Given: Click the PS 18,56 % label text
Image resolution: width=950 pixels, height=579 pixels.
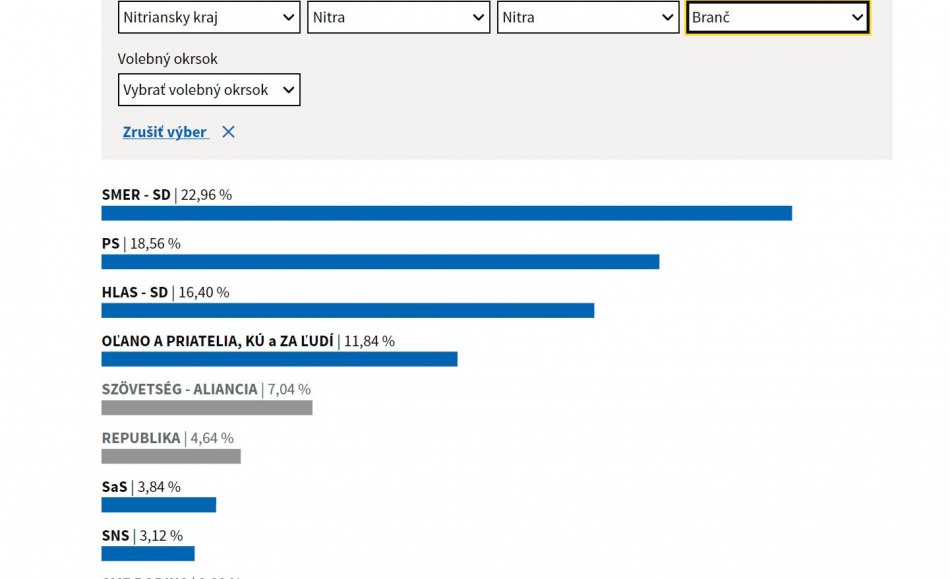Looking at the screenshot, I should tap(141, 244).
